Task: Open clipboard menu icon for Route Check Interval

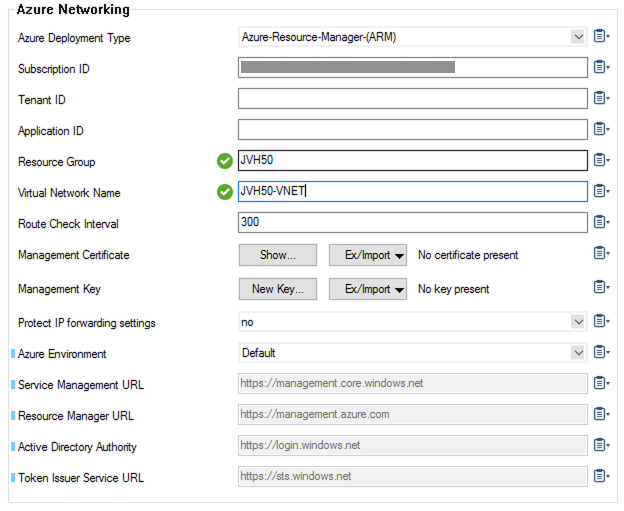Action: (601, 222)
